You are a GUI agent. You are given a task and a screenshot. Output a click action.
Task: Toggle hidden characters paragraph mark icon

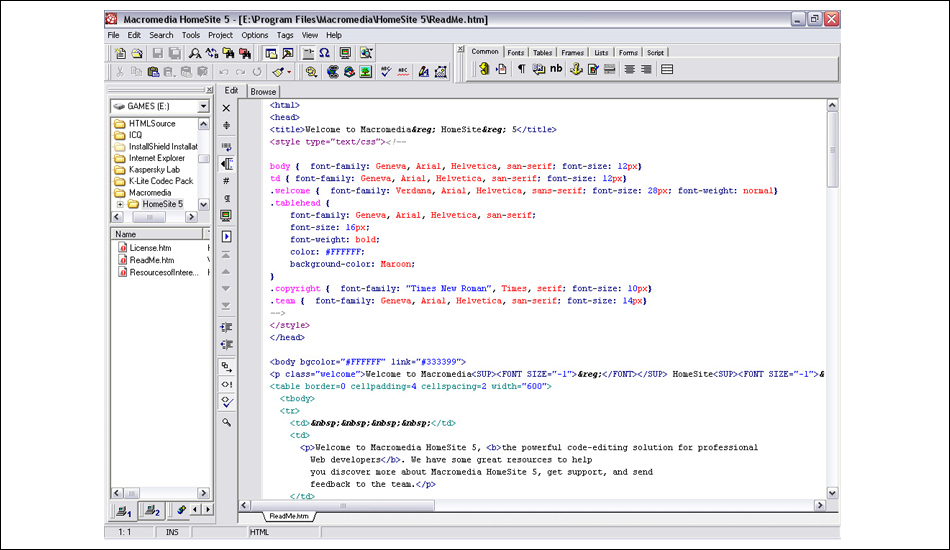tap(227, 198)
